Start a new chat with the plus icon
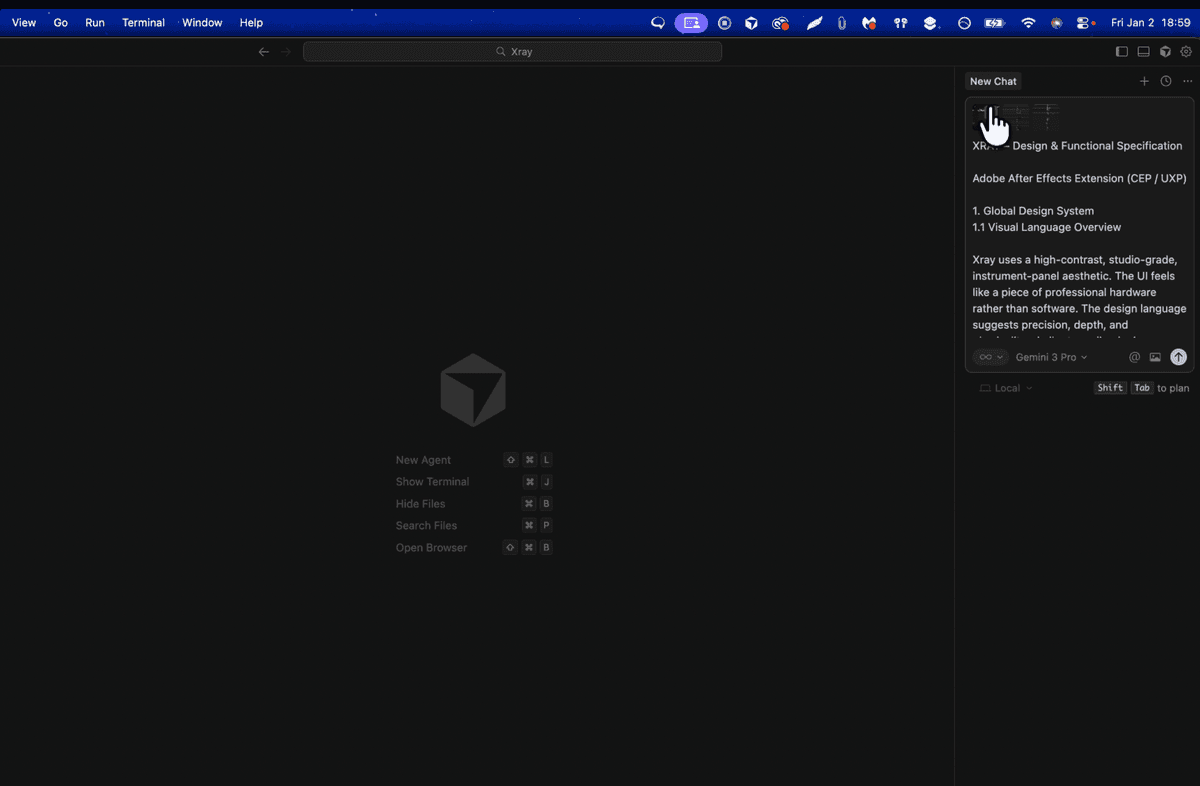The width and height of the screenshot is (1200, 786). (1144, 81)
